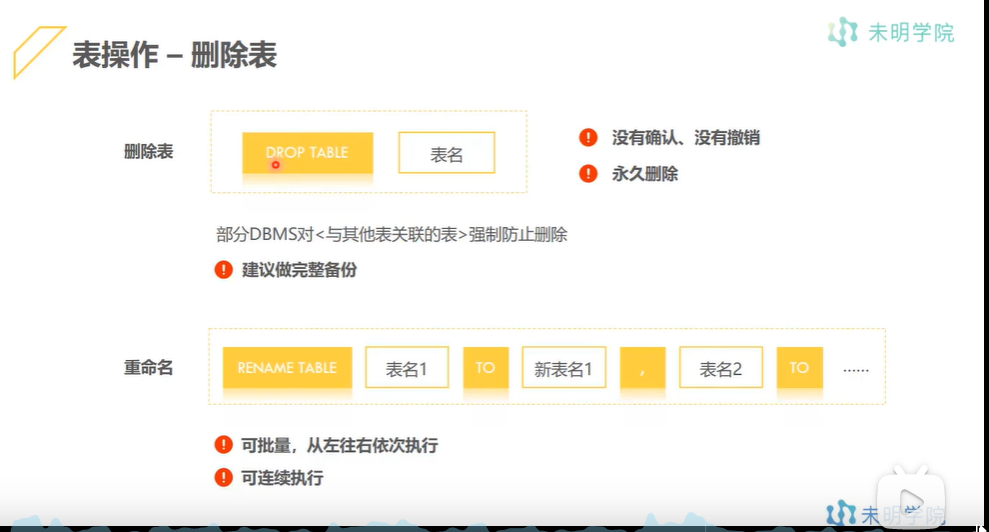Click the TO block after 表名2
The height and width of the screenshot is (532, 989).
point(799,367)
